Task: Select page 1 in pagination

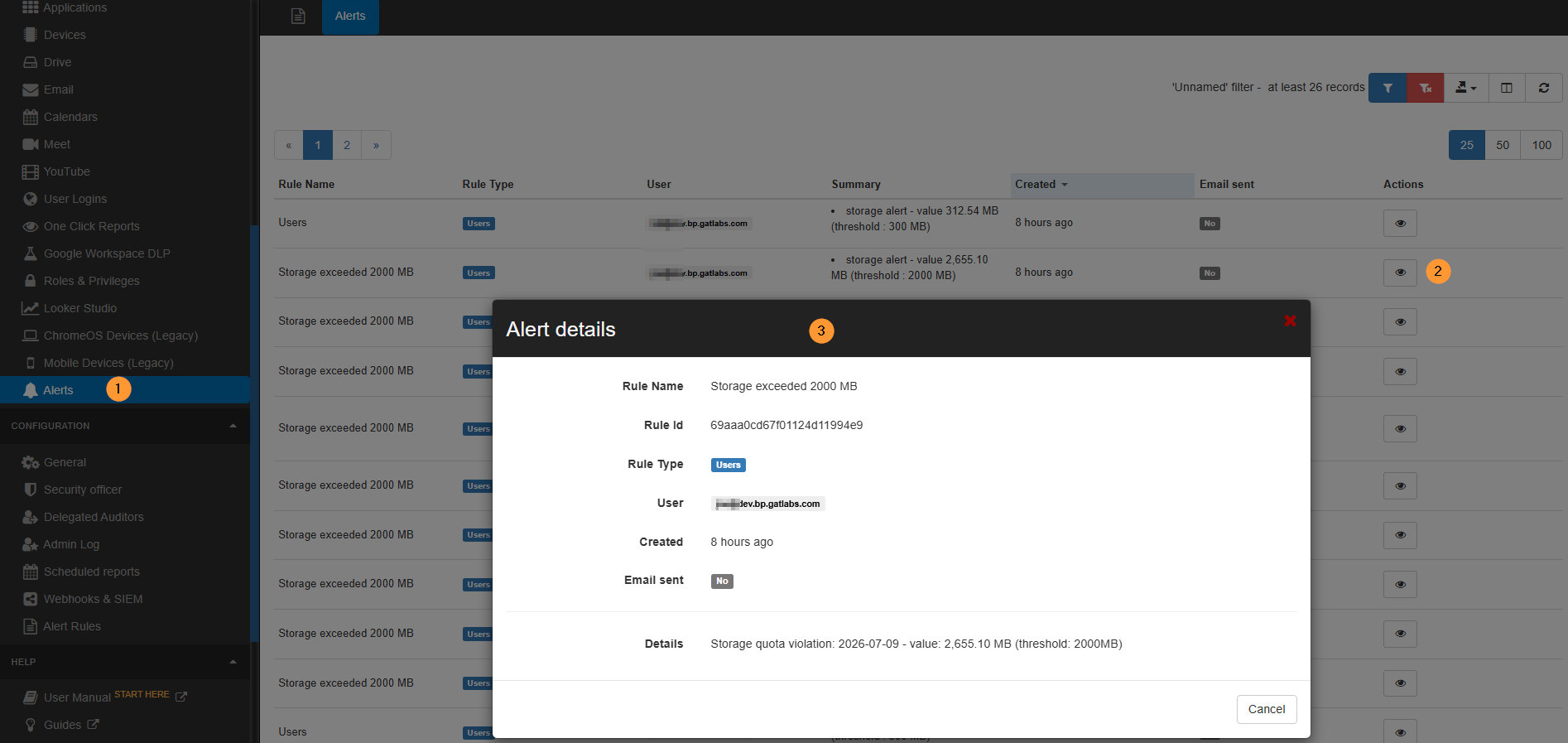Action: [x=318, y=145]
